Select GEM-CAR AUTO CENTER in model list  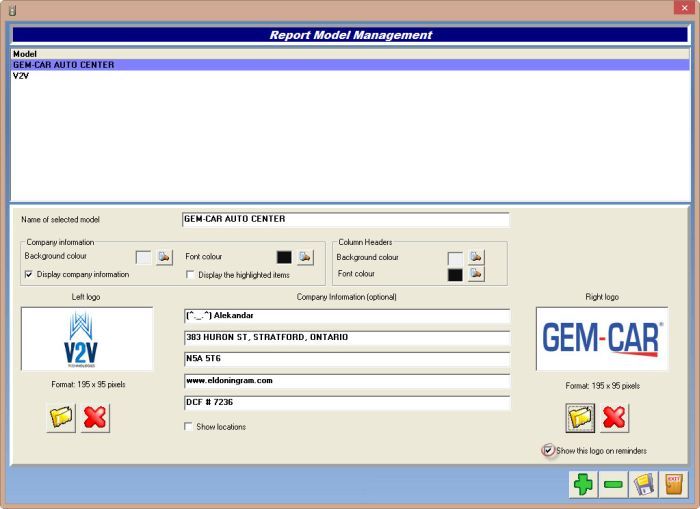point(350,65)
